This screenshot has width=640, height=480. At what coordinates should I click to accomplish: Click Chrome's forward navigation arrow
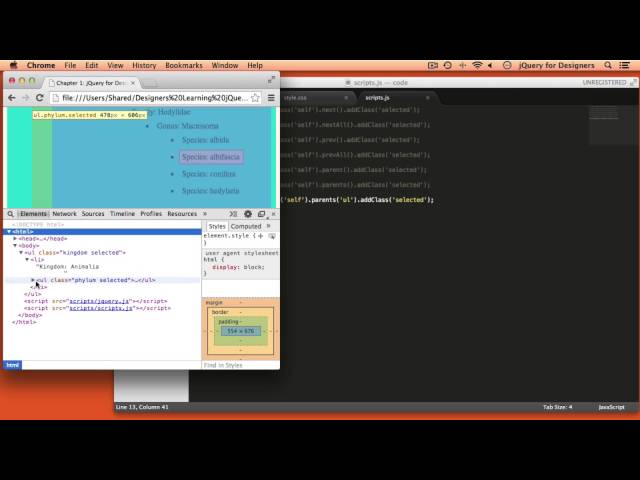25,98
